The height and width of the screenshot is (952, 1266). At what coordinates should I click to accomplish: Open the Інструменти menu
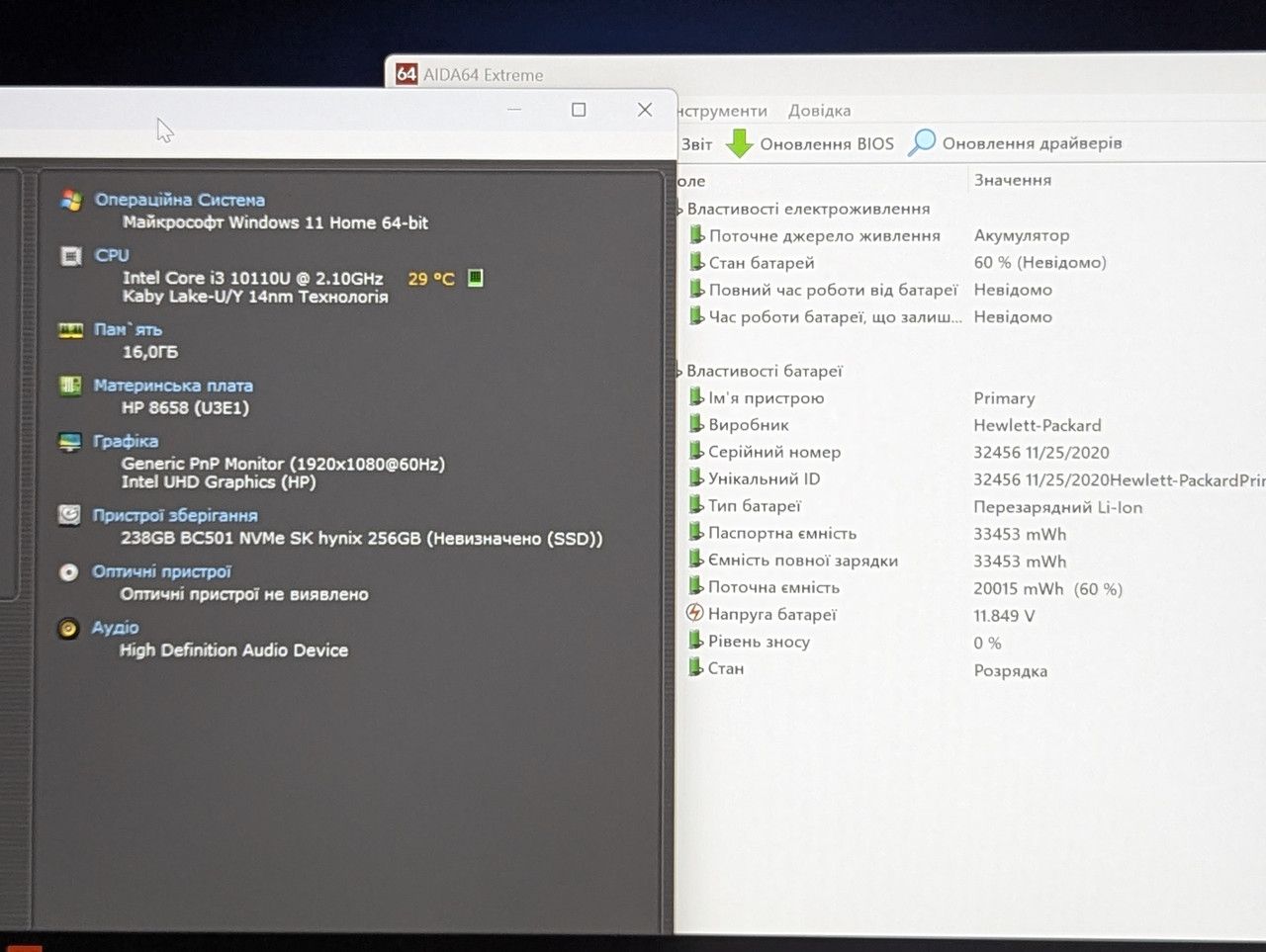tap(722, 111)
